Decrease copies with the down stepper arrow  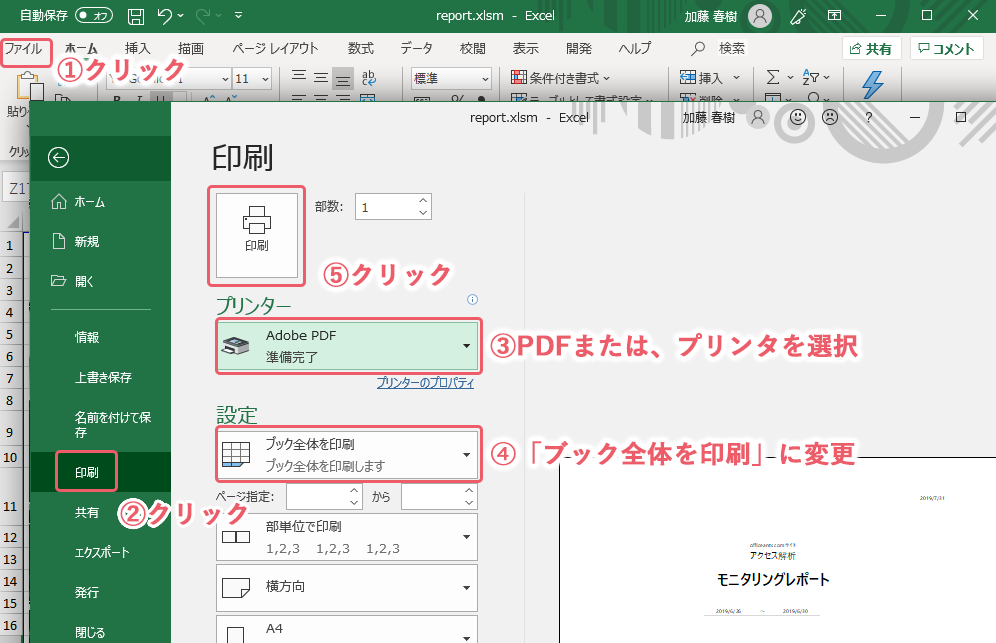423,213
